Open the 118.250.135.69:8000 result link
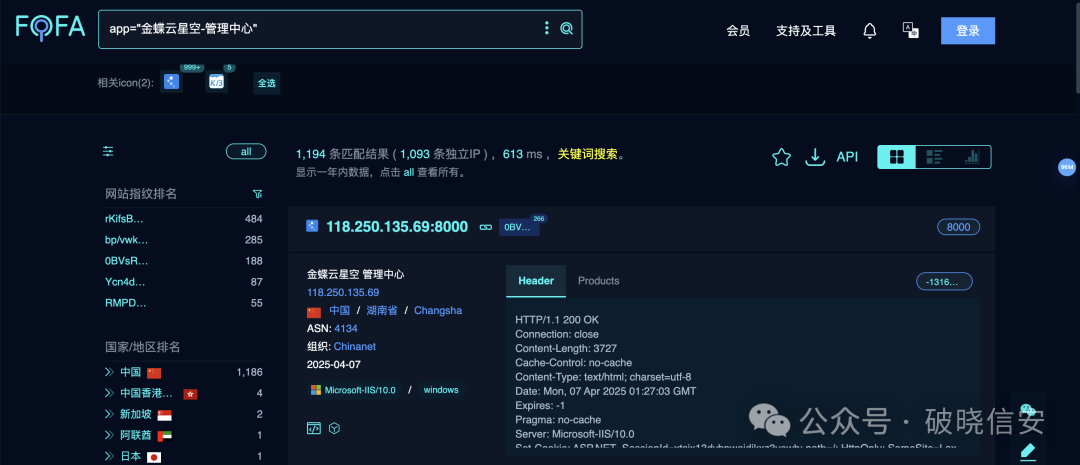 397,227
